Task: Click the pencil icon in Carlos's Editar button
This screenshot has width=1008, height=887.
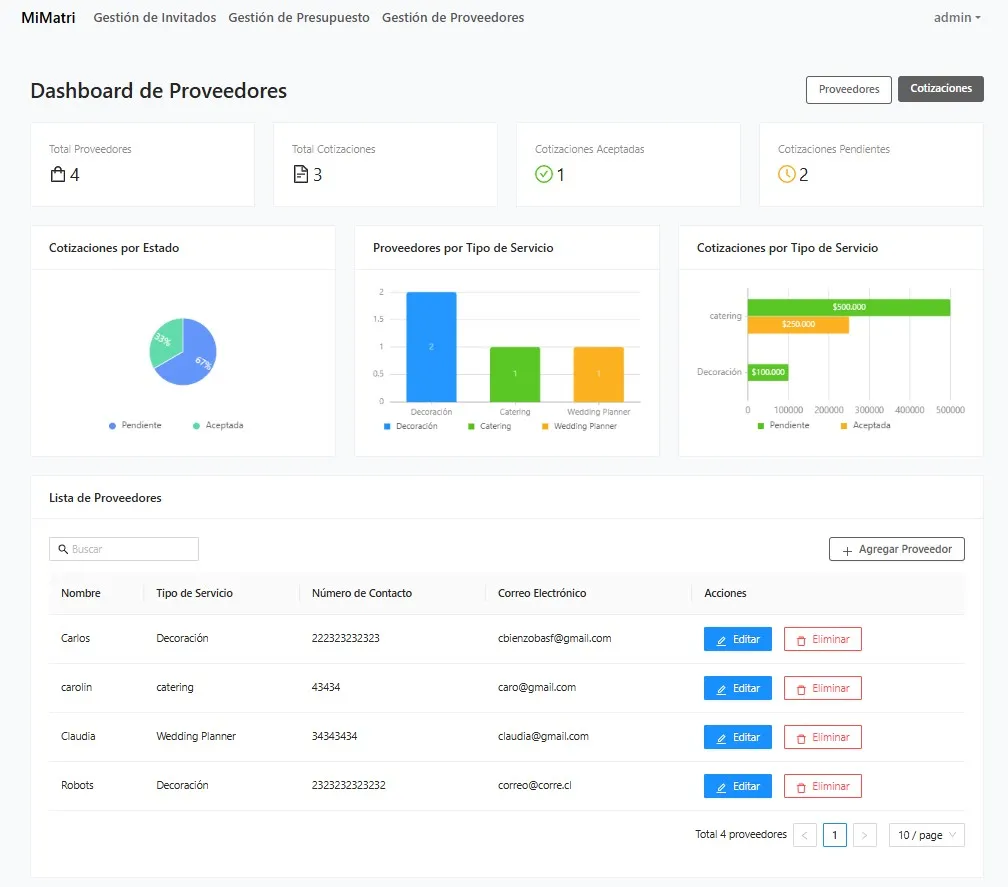Action: tap(722, 639)
